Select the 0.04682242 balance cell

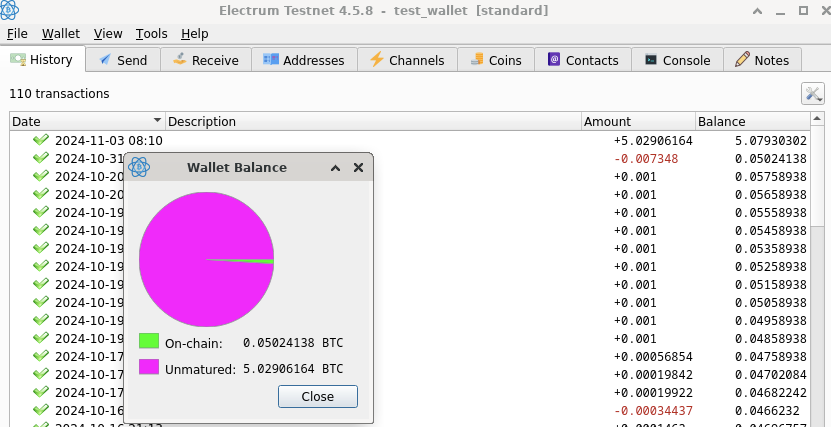tap(771, 393)
